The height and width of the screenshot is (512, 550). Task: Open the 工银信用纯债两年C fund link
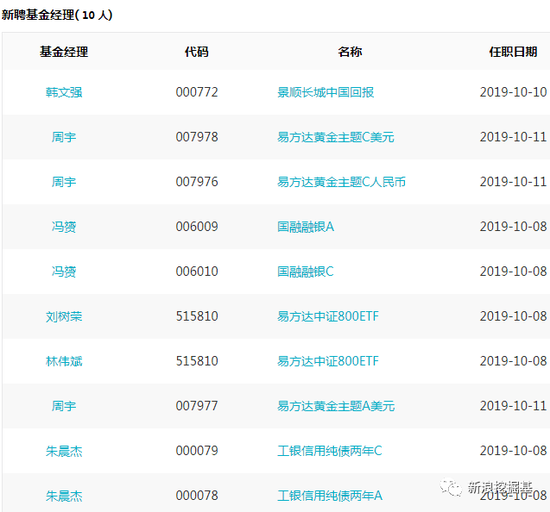[330, 451]
